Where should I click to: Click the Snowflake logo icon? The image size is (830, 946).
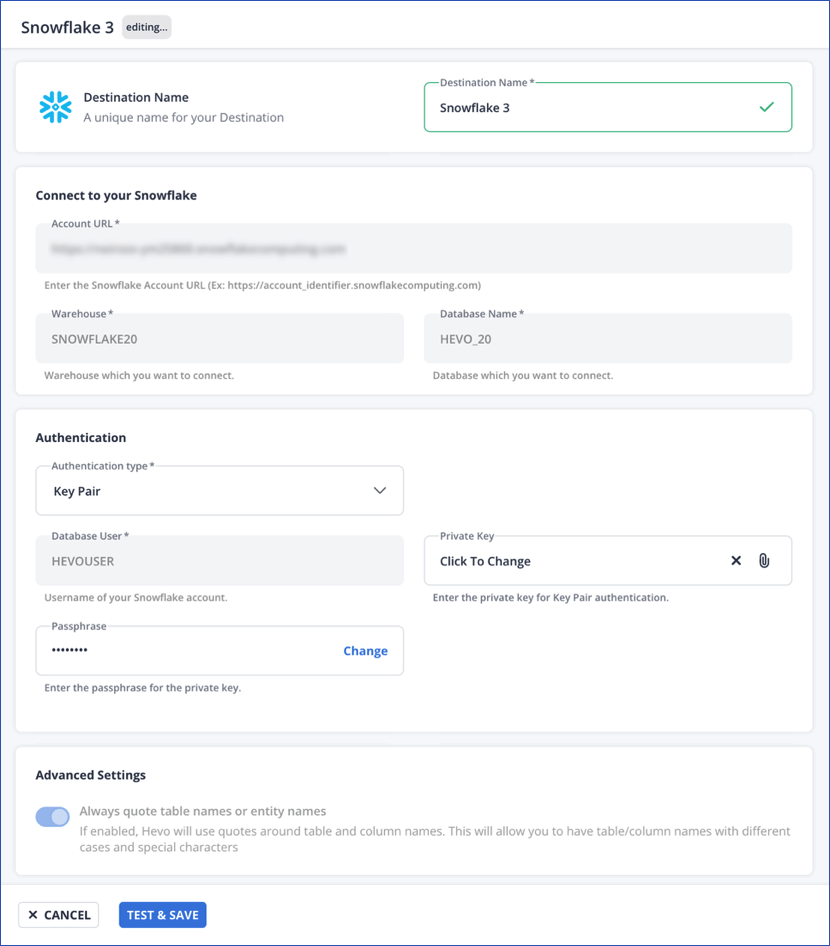pos(55,107)
